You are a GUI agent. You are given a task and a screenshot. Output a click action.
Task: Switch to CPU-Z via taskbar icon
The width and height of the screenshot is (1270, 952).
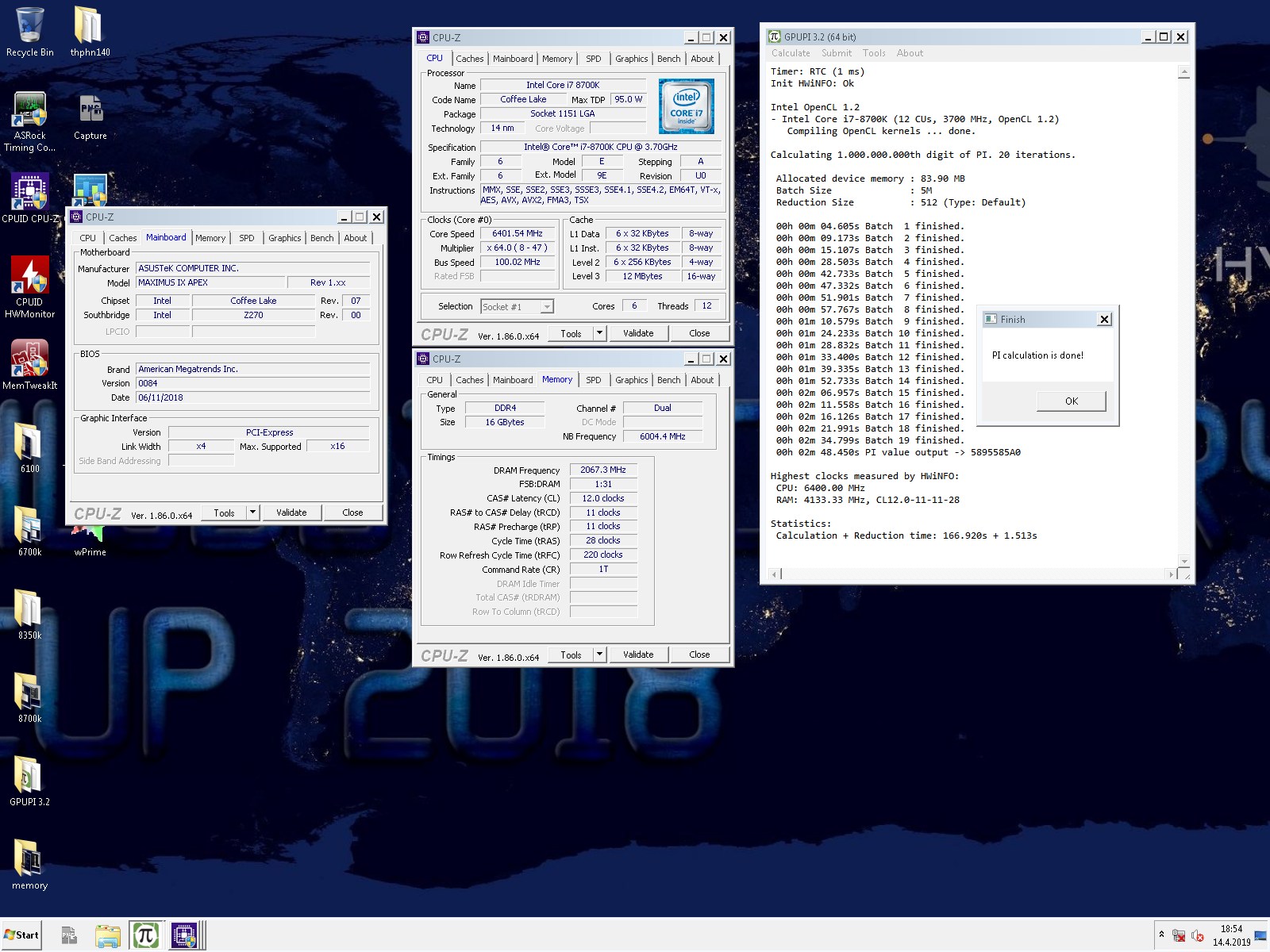click(x=184, y=936)
